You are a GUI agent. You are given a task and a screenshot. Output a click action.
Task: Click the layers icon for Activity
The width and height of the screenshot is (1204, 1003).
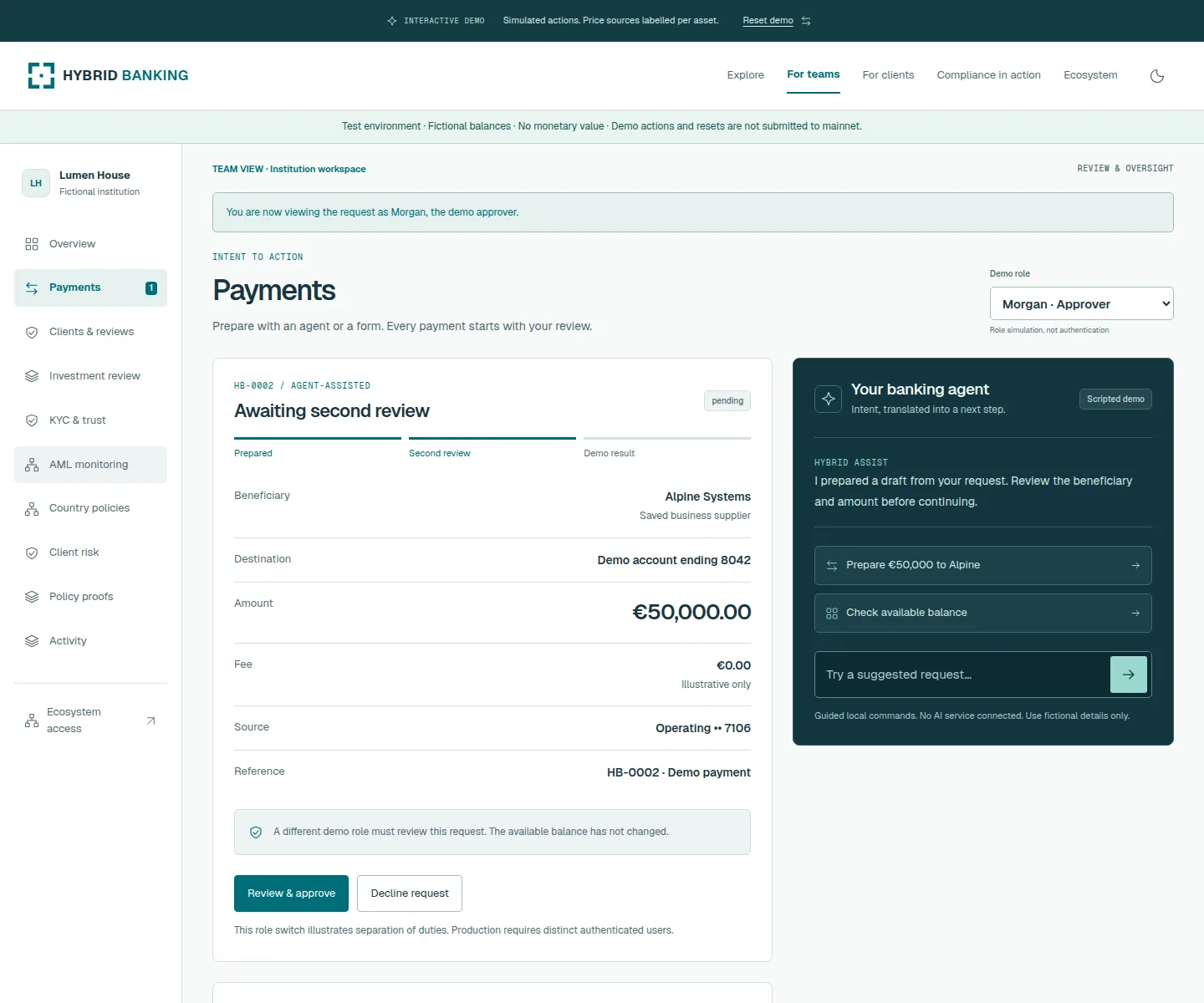pos(32,641)
